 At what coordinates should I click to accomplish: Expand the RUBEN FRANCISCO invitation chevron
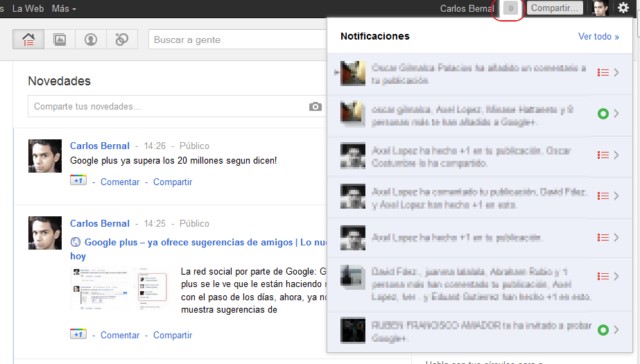[616, 330]
